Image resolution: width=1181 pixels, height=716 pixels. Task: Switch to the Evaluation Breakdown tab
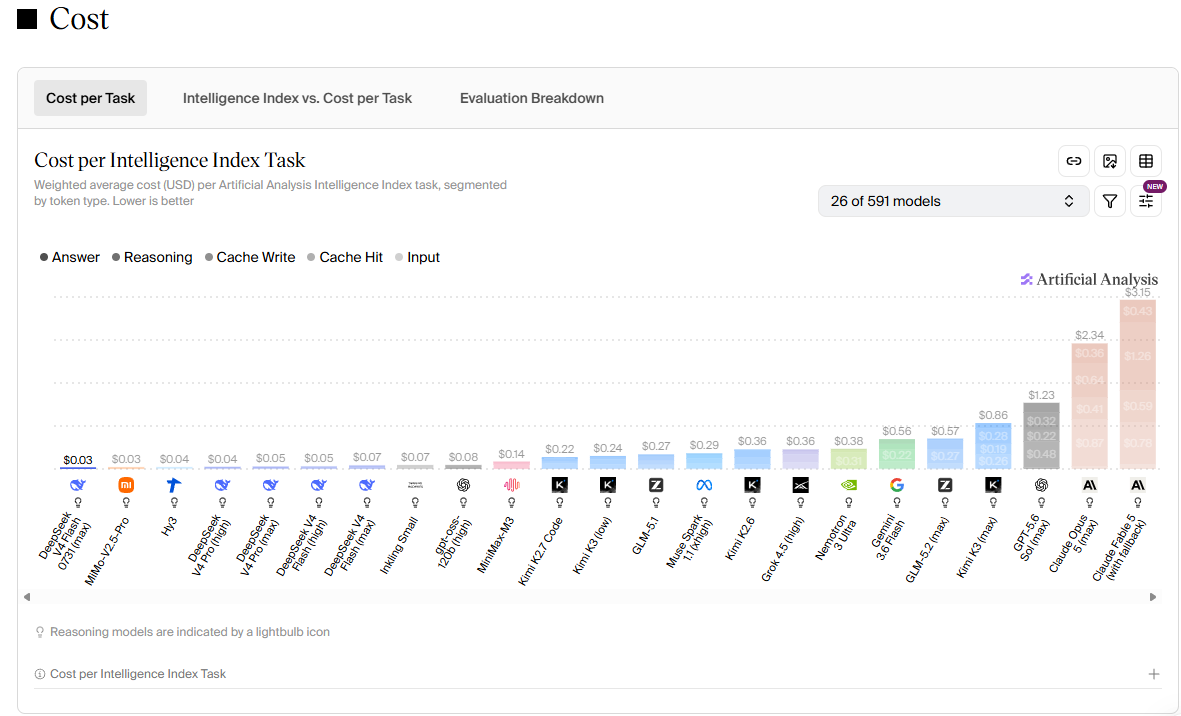click(x=532, y=98)
